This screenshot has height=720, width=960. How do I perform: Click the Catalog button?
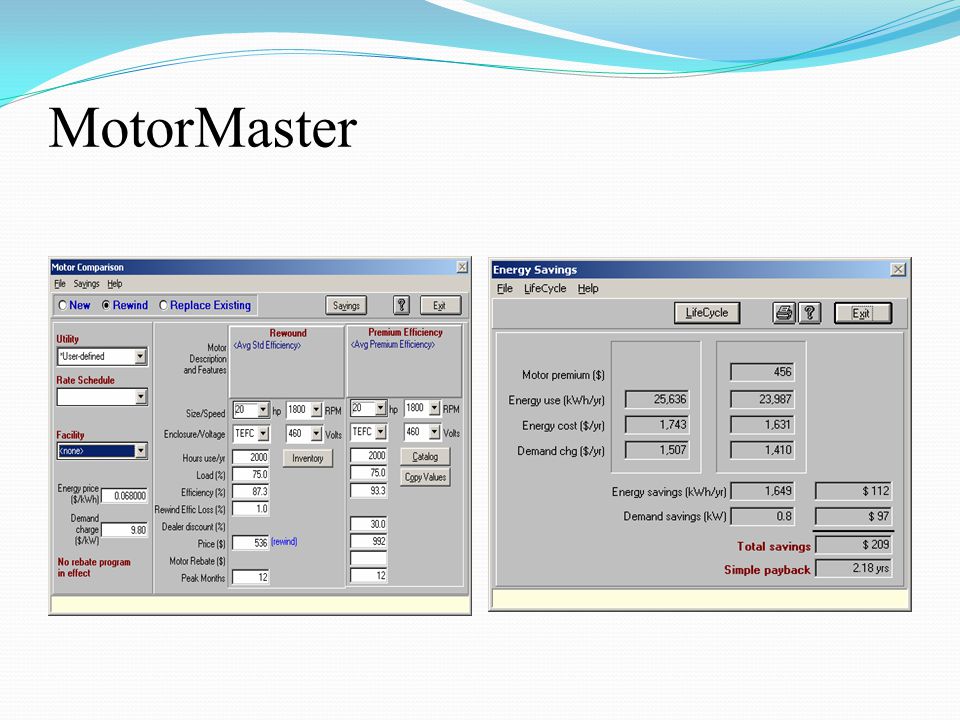point(425,456)
